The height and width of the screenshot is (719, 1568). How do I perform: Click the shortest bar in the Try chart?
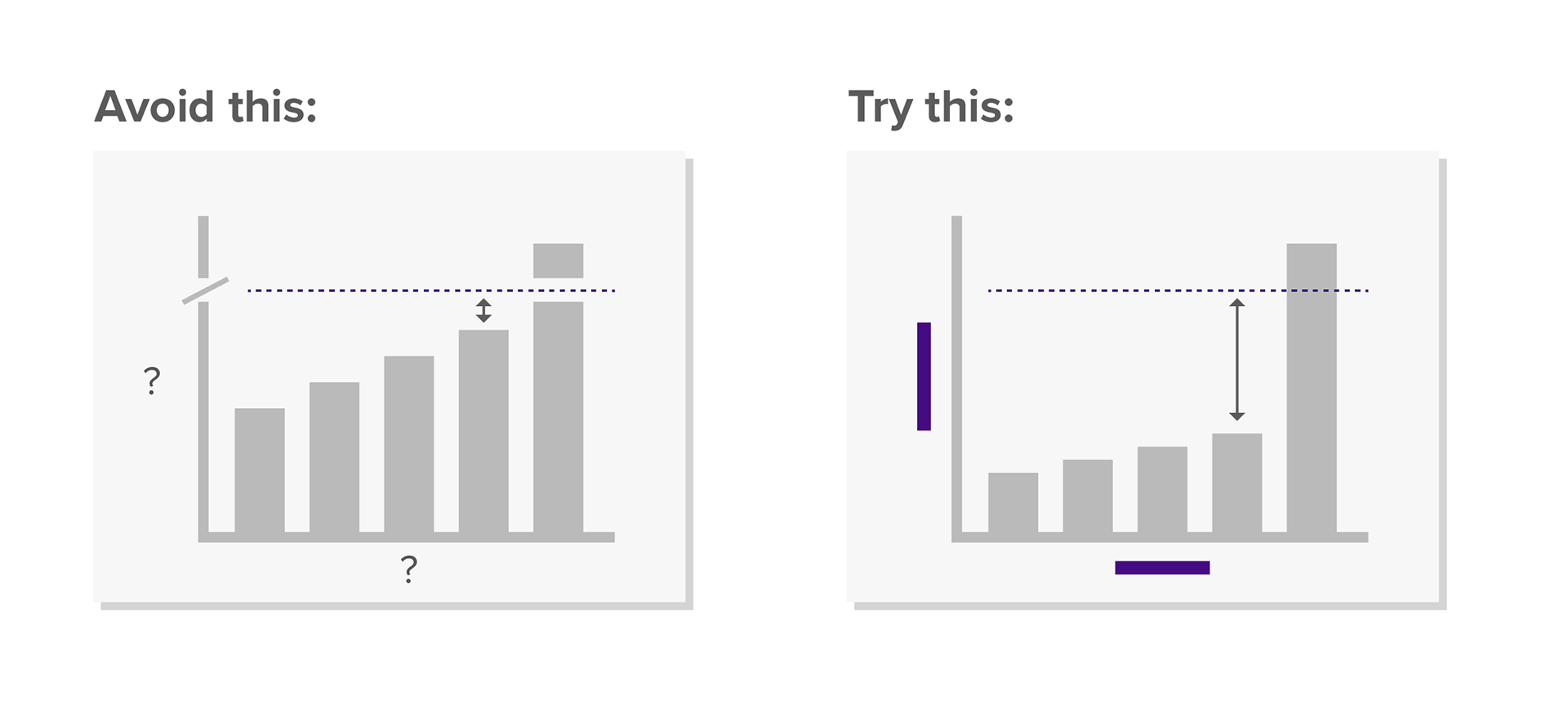(x=1013, y=503)
